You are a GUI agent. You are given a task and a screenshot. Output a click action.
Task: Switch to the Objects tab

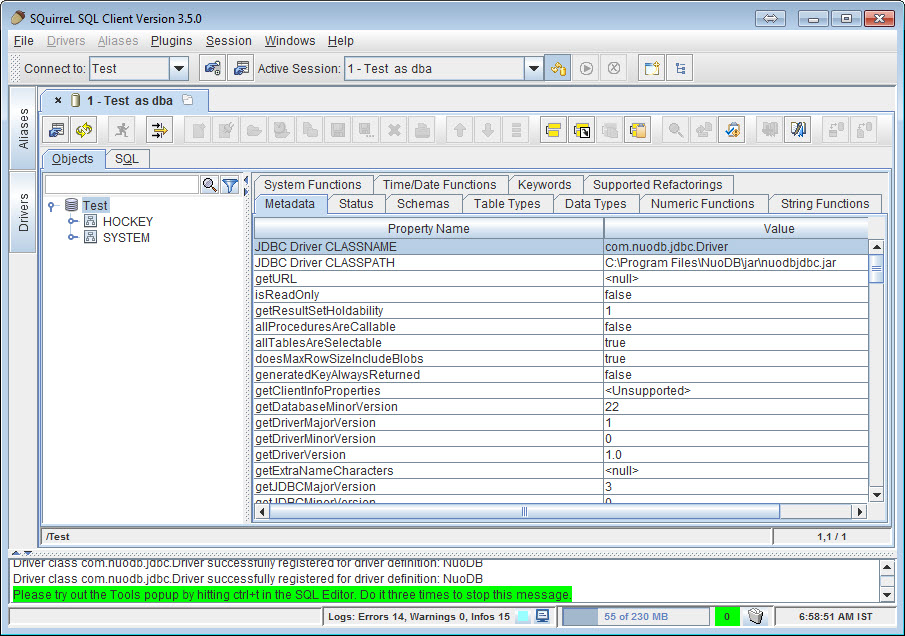[73, 159]
